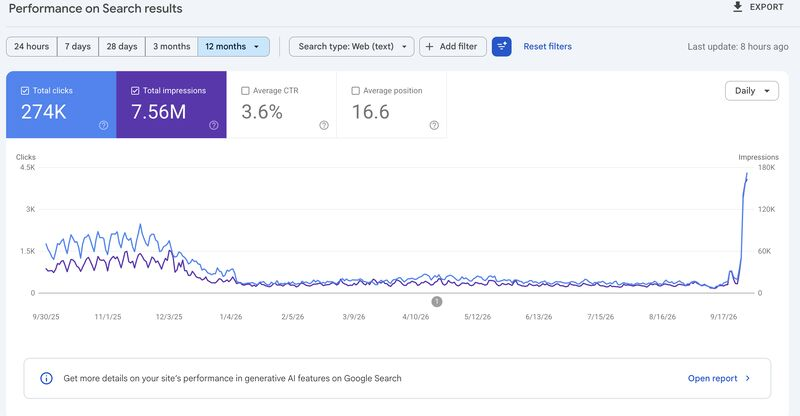Click the 7.56M impressions value
Image resolution: width=800 pixels, height=416 pixels.
159,112
